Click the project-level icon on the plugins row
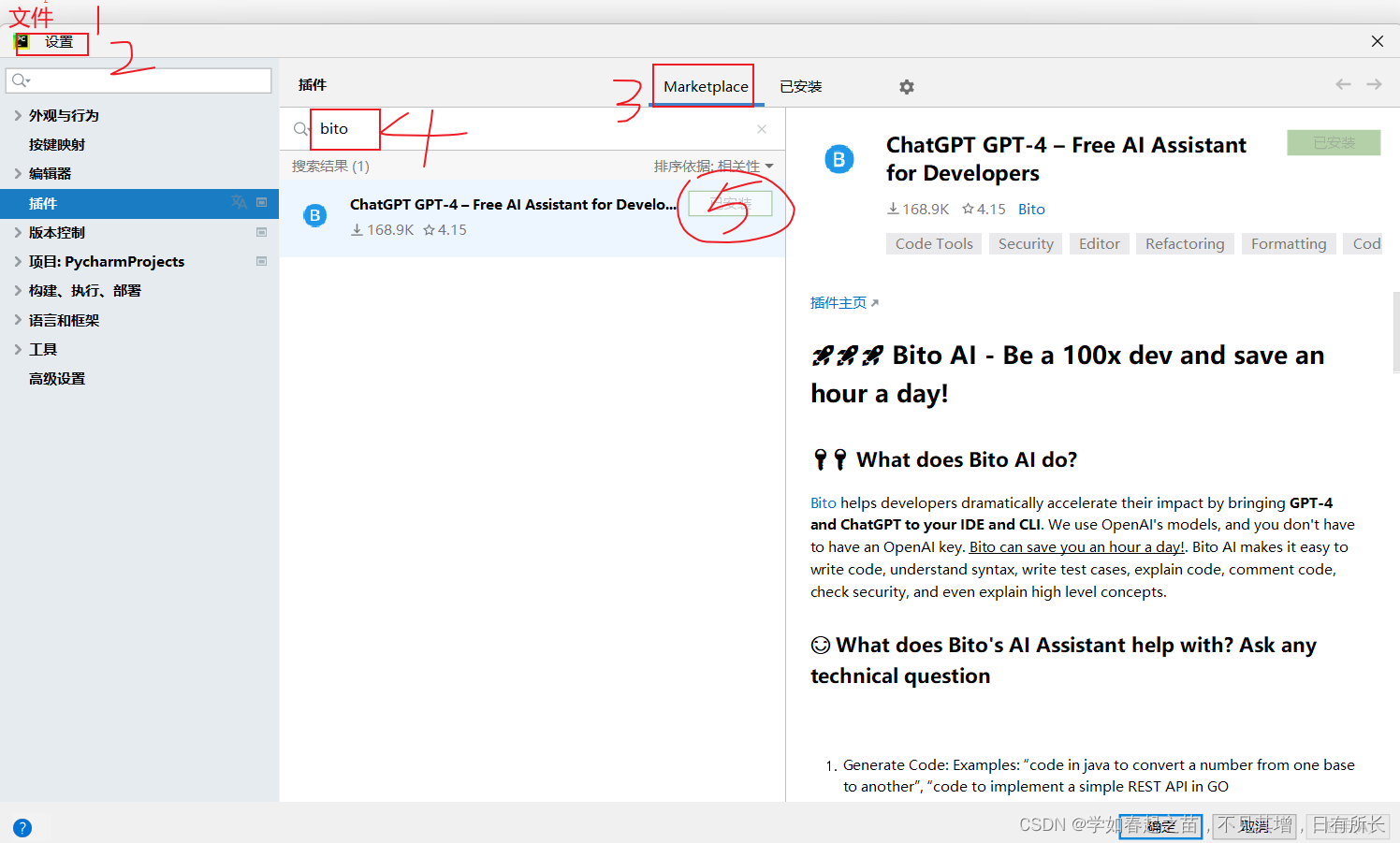This screenshot has height=843, width=1400. (262, 202)
